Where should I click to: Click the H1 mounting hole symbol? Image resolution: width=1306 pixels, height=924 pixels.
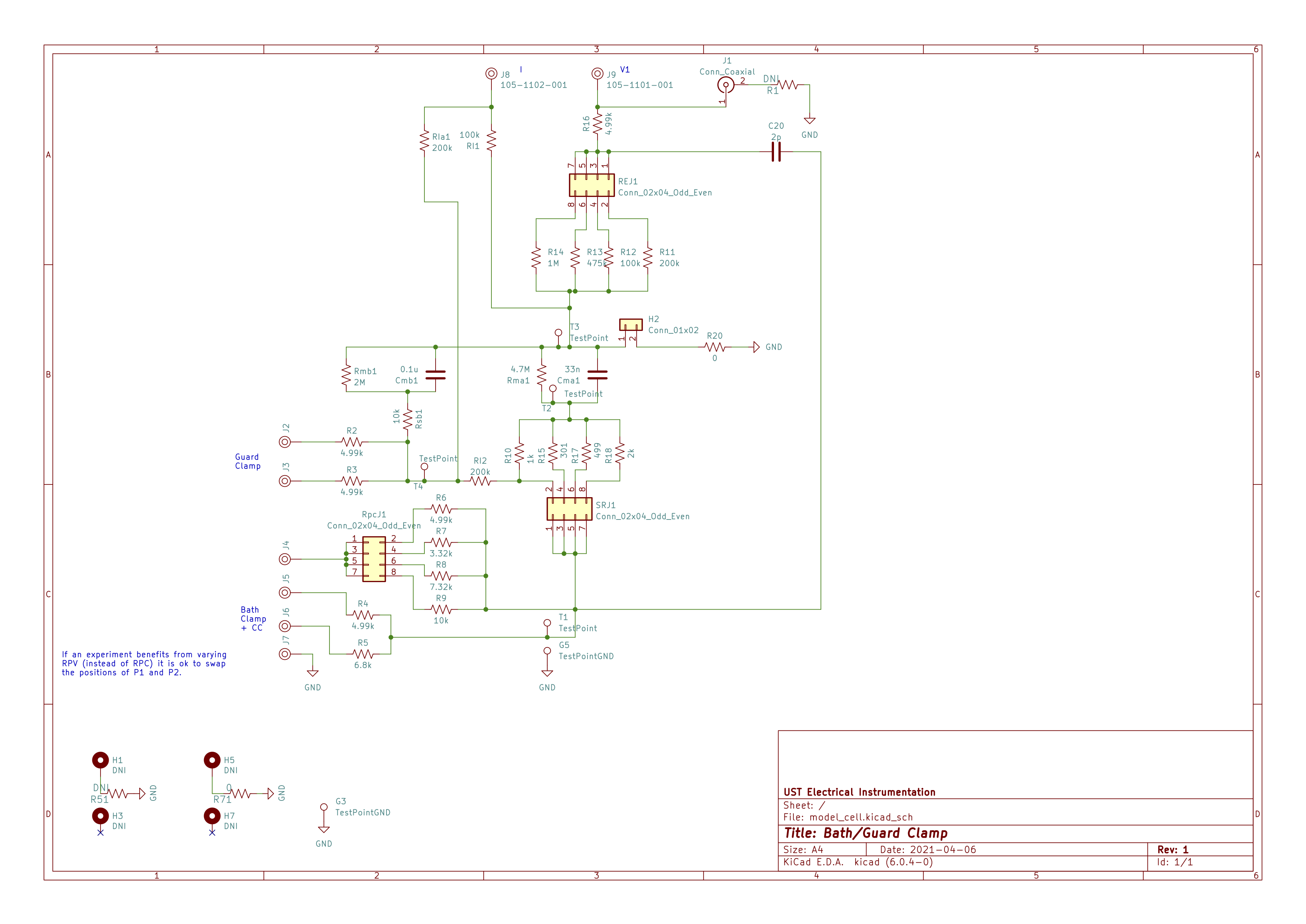[x=100, y=760]
